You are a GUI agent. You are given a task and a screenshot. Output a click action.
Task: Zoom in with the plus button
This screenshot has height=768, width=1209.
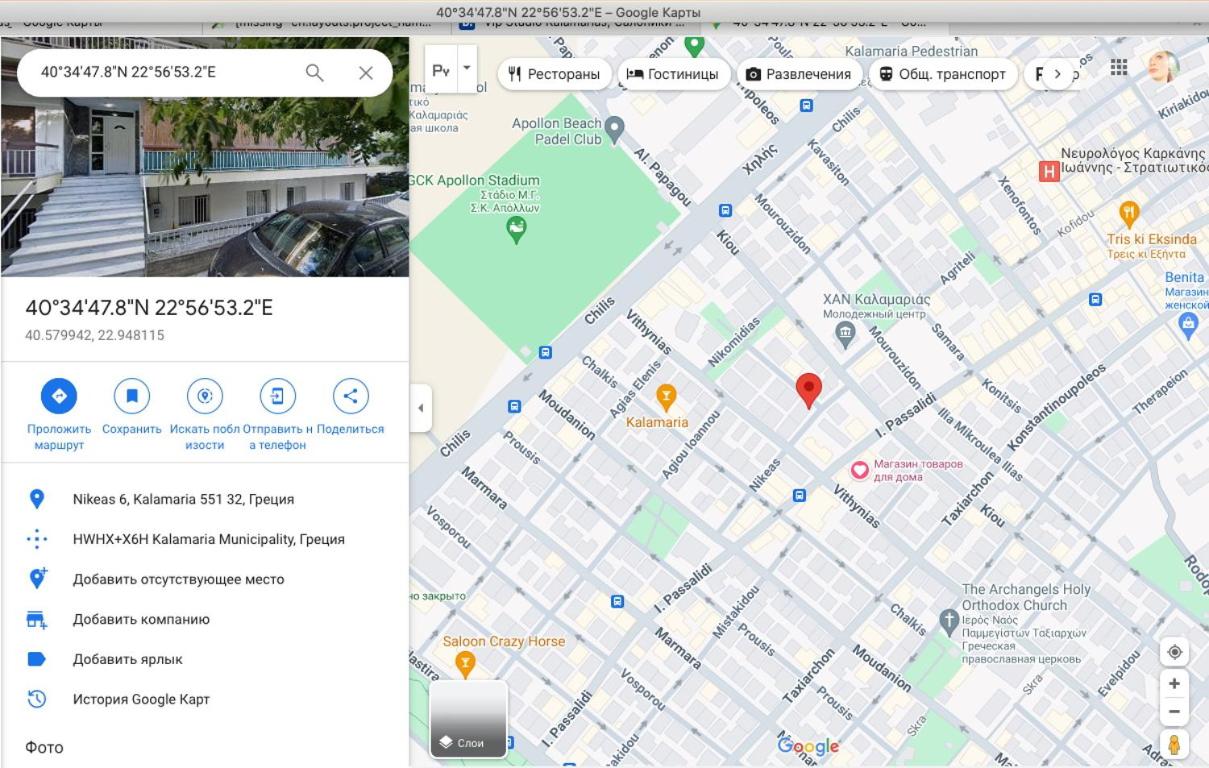click(1174, 684)
